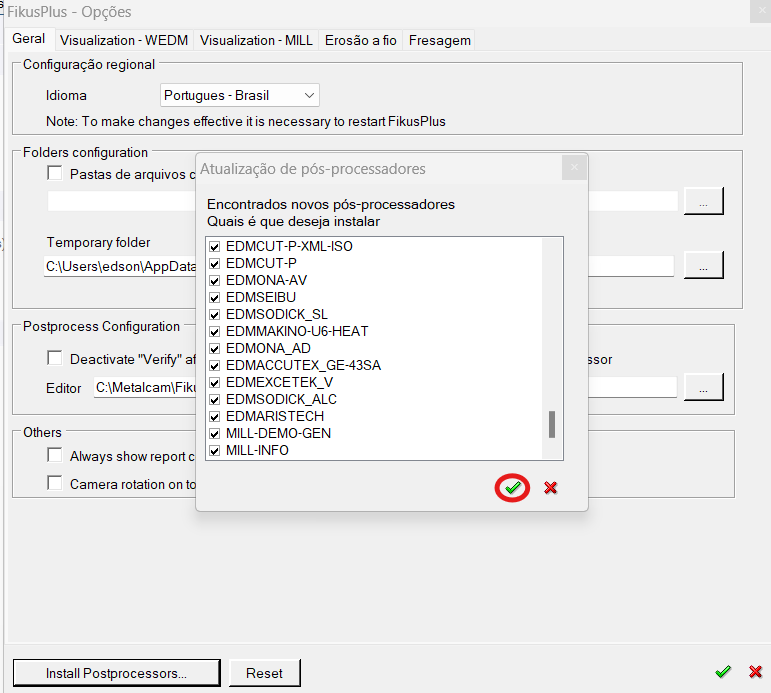Browse for Temporary folder path
Screen dimensions: 771x693
coord(703,266)
